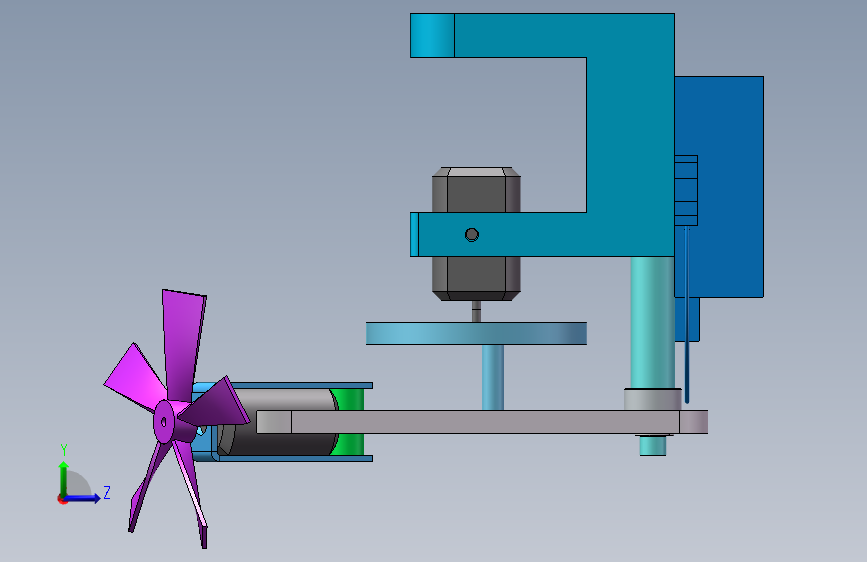Click the round screw hole on the bracket
Image resolution: width=867 pixels, height=562 pixels.
tap(472, 235)
